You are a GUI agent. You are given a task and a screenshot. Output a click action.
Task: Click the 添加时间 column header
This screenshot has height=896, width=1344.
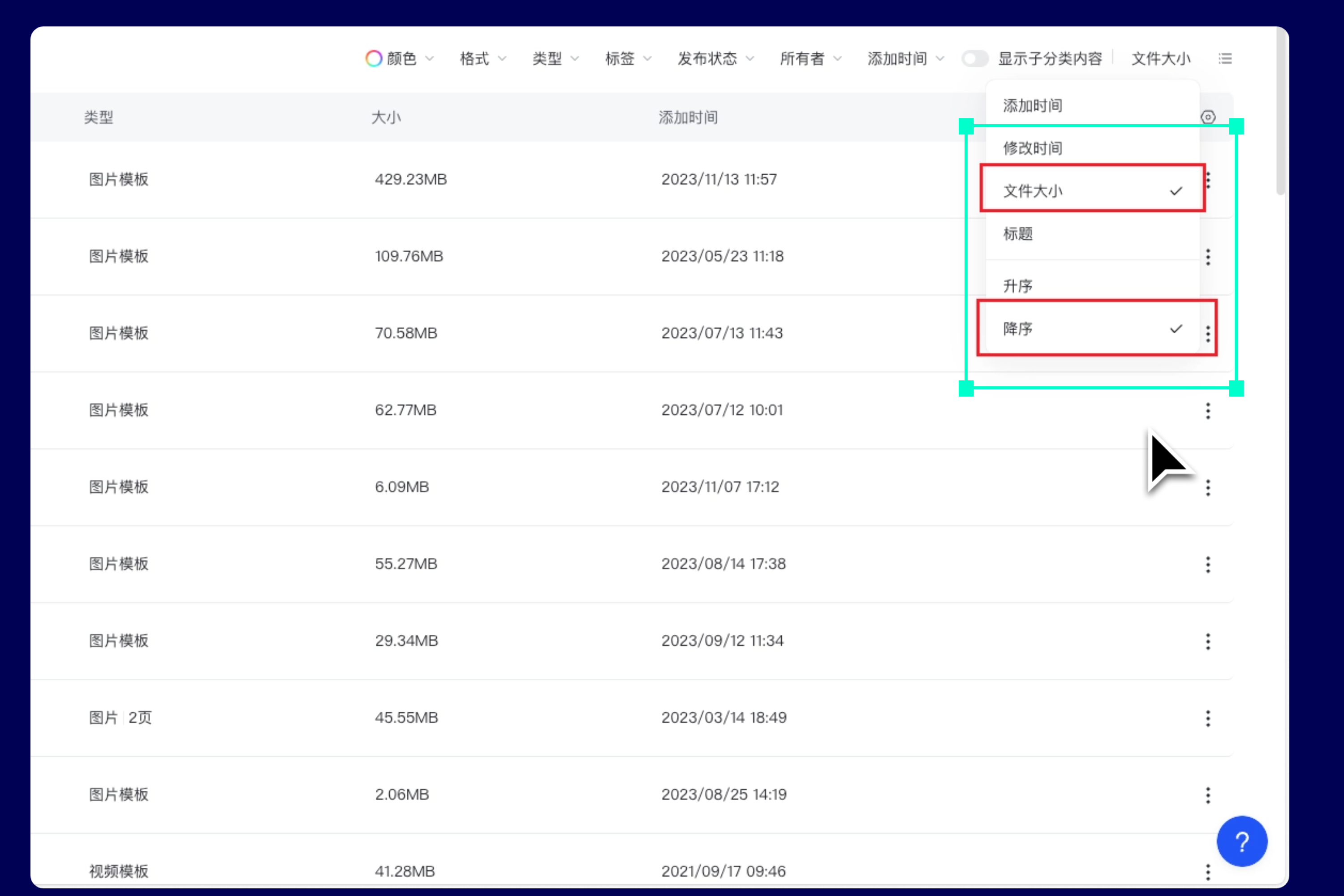coord(688,117)
